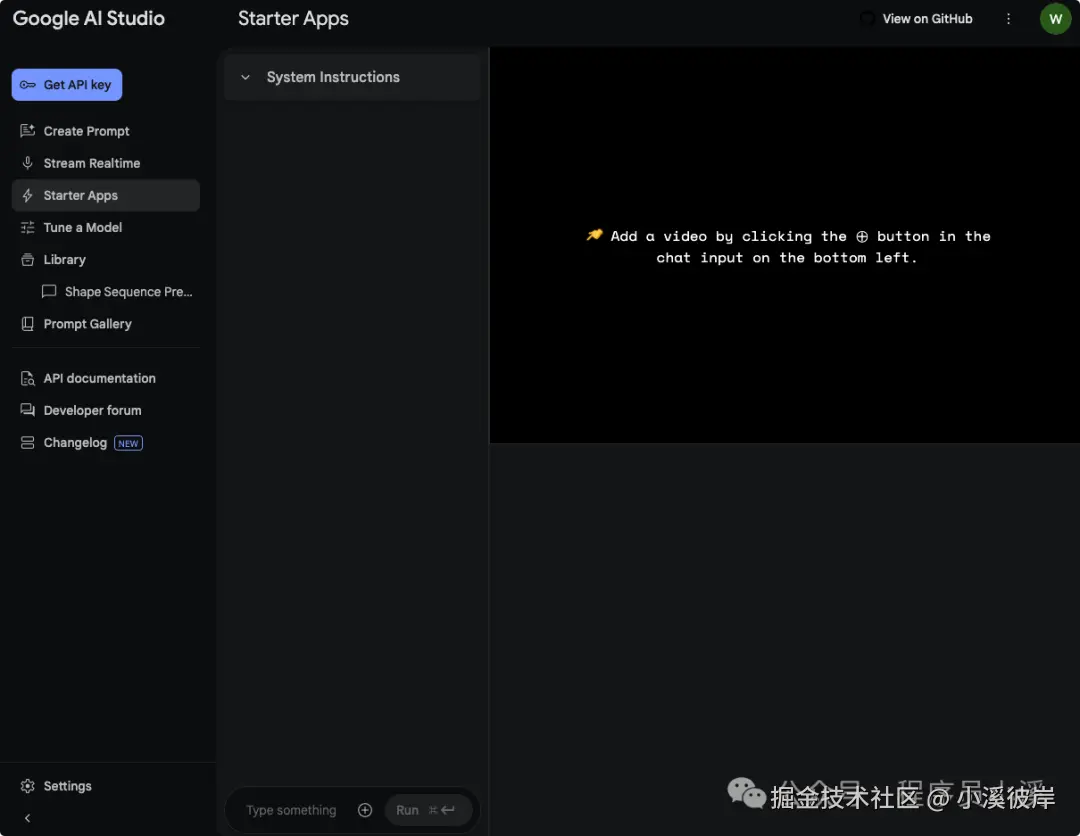This screenshot has width=1080, height=836.
Task: Open the W account avatar
Action: coord(1055,19)
